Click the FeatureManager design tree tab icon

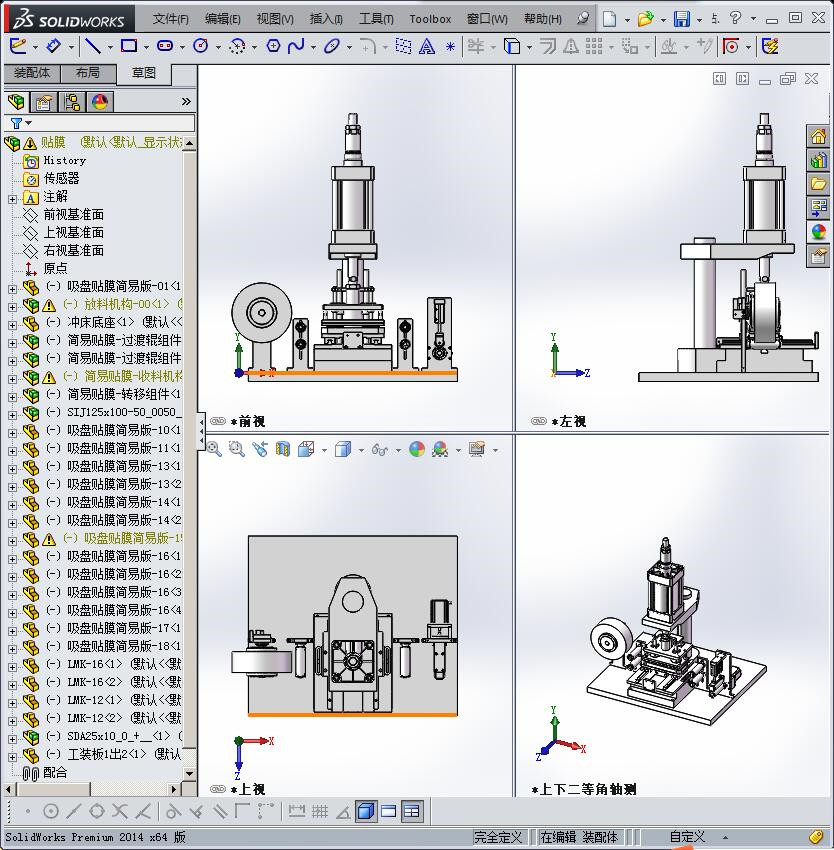coord(16,102)
